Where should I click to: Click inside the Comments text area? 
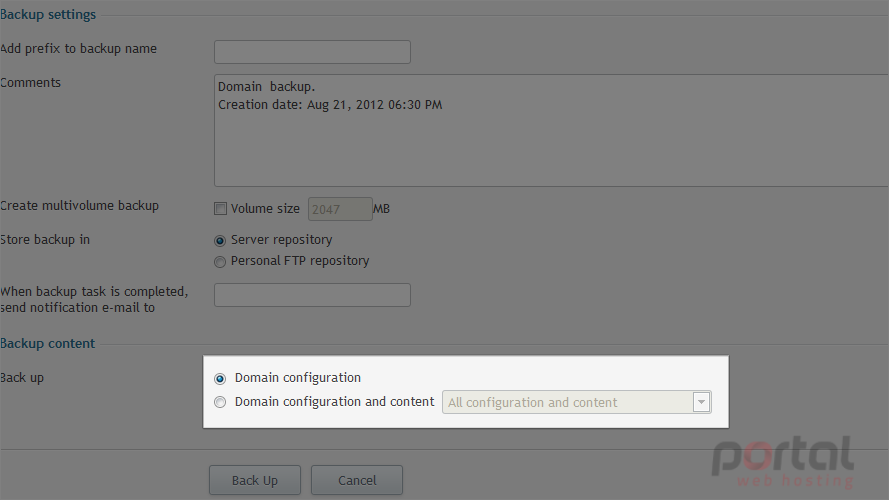[x=551, y=130]
